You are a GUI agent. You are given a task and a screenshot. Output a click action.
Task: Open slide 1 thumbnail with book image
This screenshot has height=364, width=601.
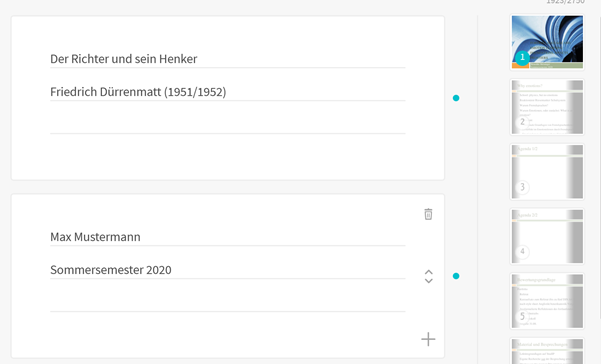547,42
